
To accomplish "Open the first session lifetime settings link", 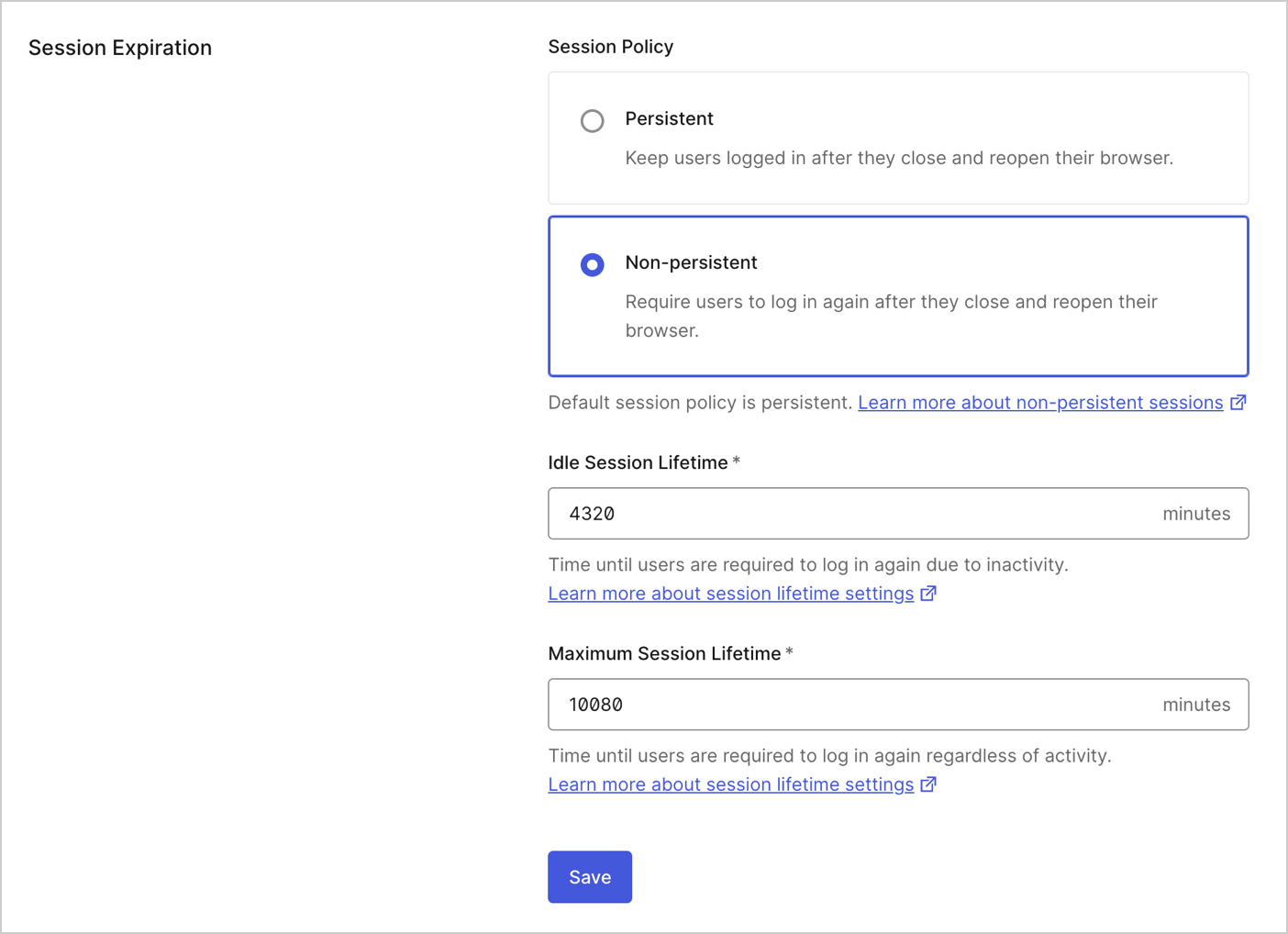I will pyautogui.click(x=731, y=593).
